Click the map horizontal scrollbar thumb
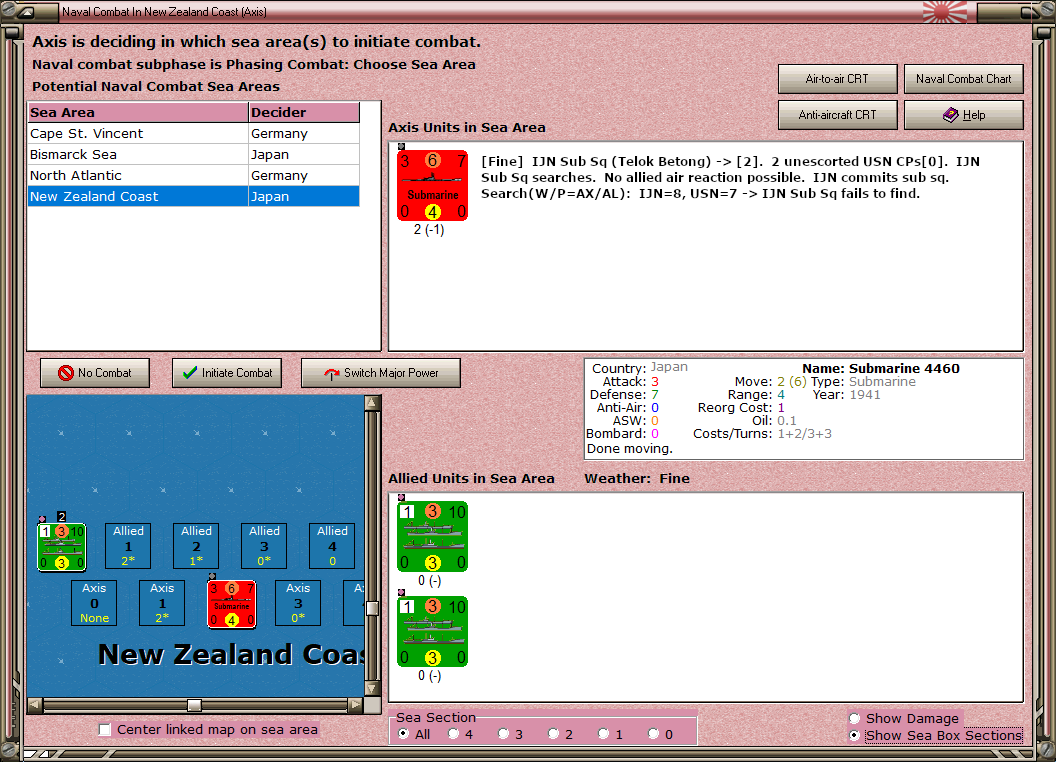The image size is (1056, 762). [194, 705]
